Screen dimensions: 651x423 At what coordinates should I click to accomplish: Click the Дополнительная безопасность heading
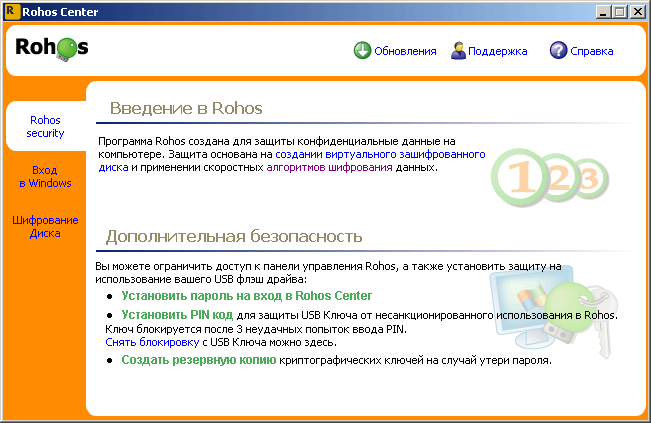(234, 236)
